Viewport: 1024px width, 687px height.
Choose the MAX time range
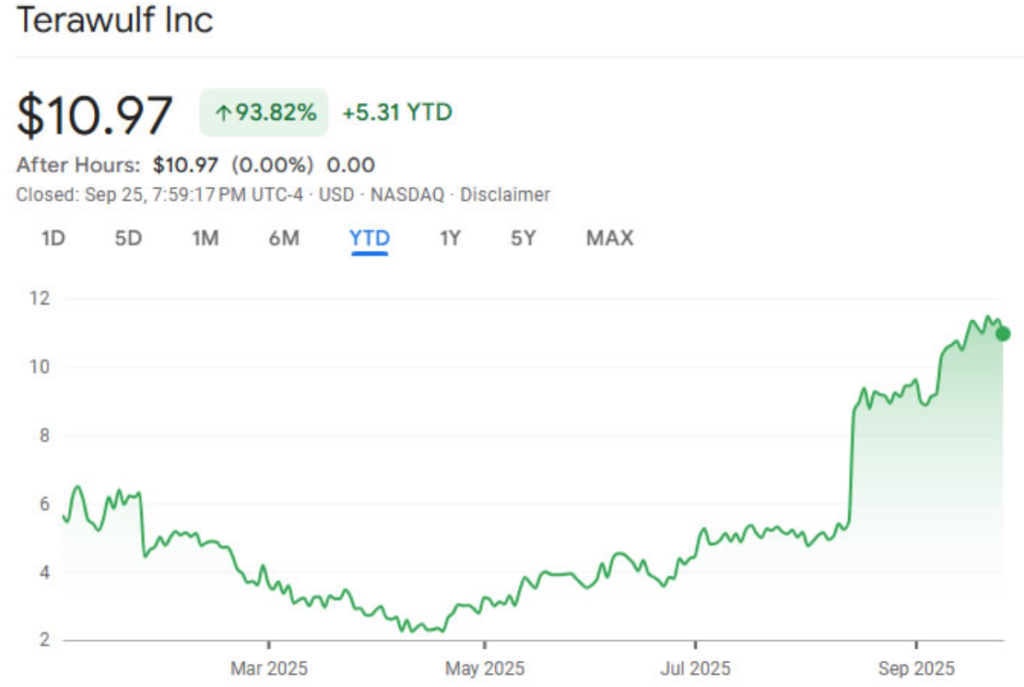(x=609, y=238)
